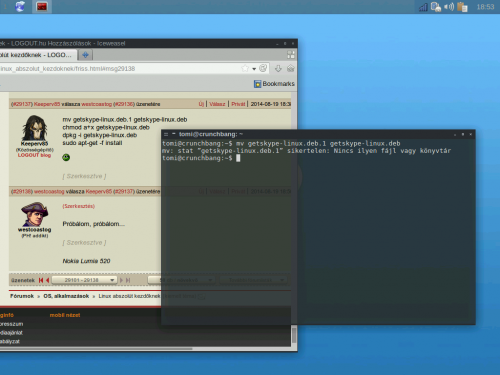Go to previous messages page red arrow
500x375 pixels.
click(47, 280)
